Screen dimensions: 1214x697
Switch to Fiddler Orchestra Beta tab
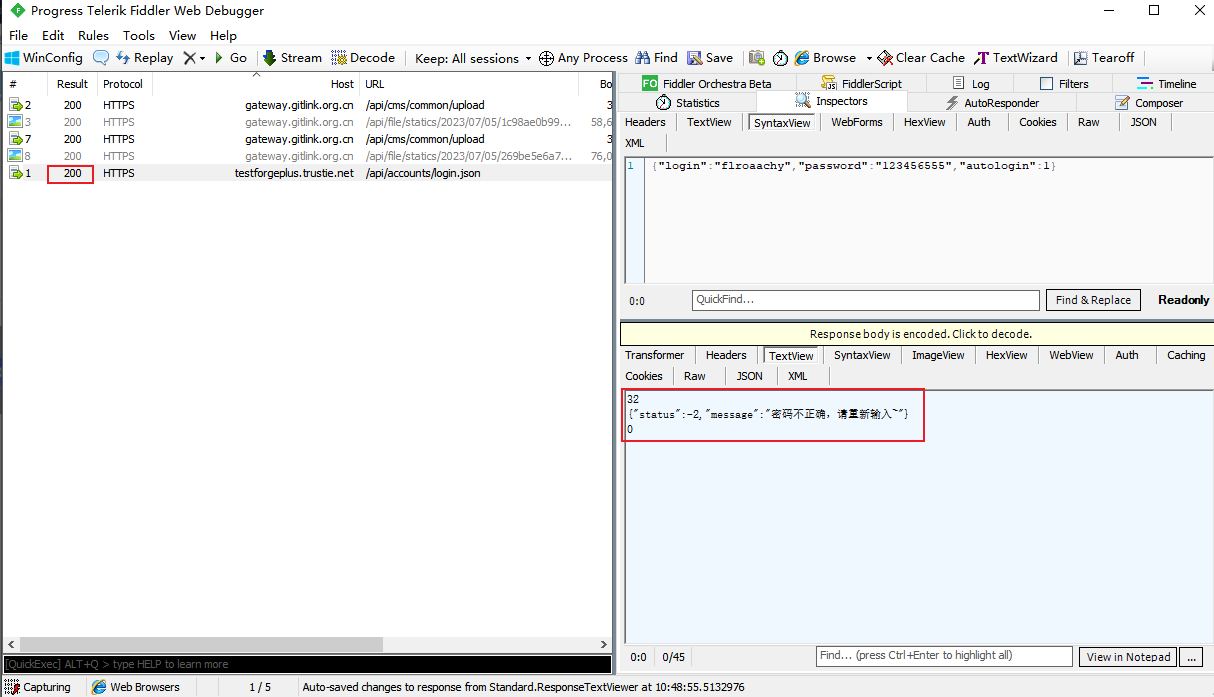(x=707, y=84)
